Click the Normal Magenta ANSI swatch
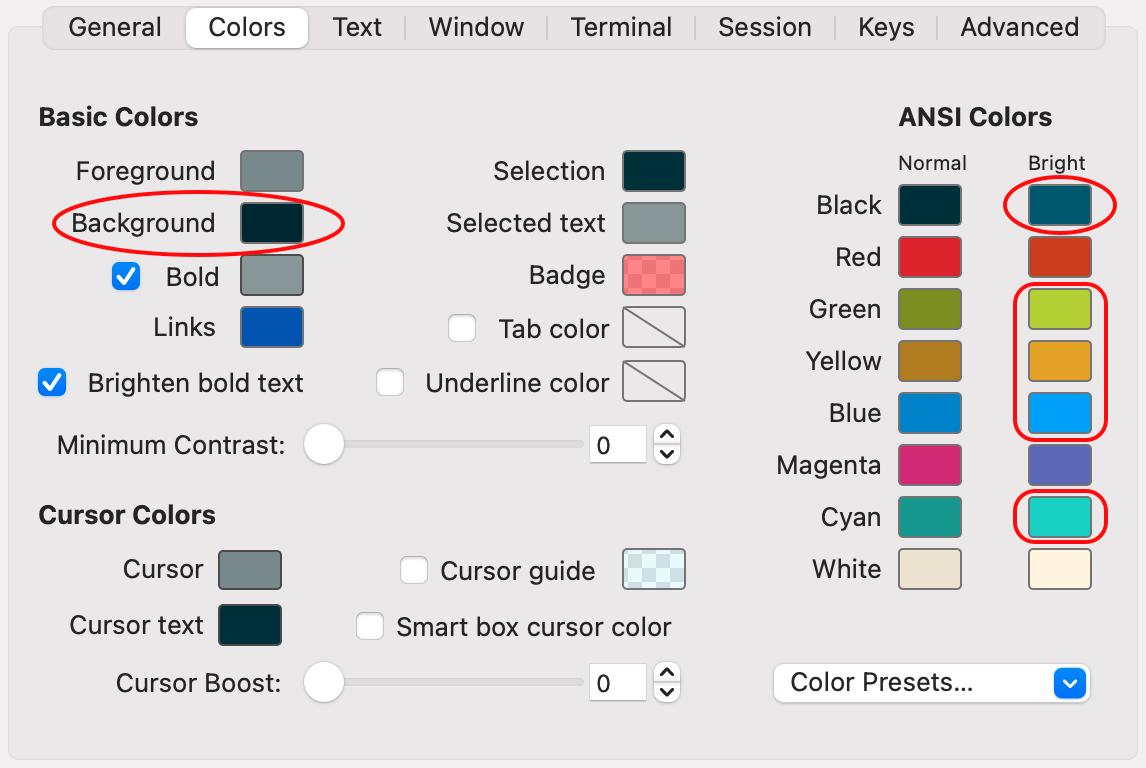The image size is (1146, 768). click(930, 465)
